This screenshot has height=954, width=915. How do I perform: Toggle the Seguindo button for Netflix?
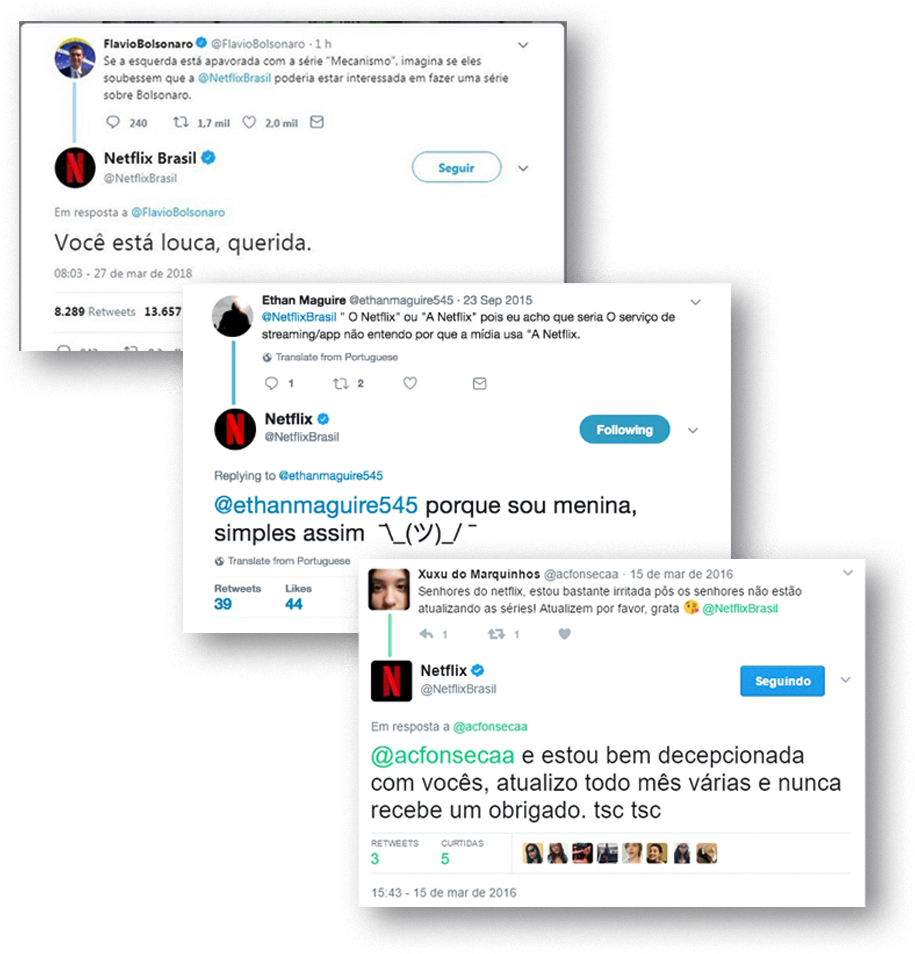pyautogui.click(x=782, y=681)
